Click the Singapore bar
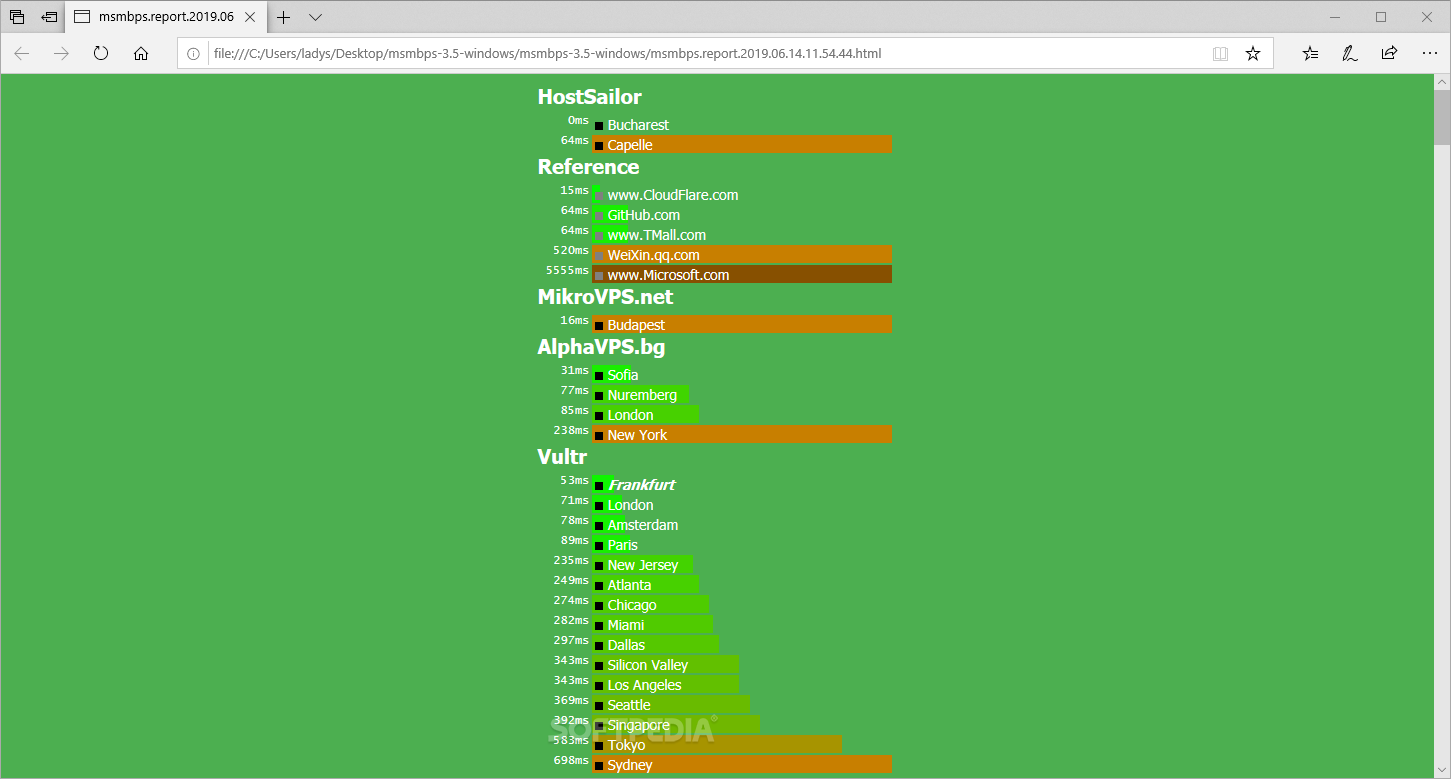Screen dimensions: 1451x779 [x=676, y=725]
